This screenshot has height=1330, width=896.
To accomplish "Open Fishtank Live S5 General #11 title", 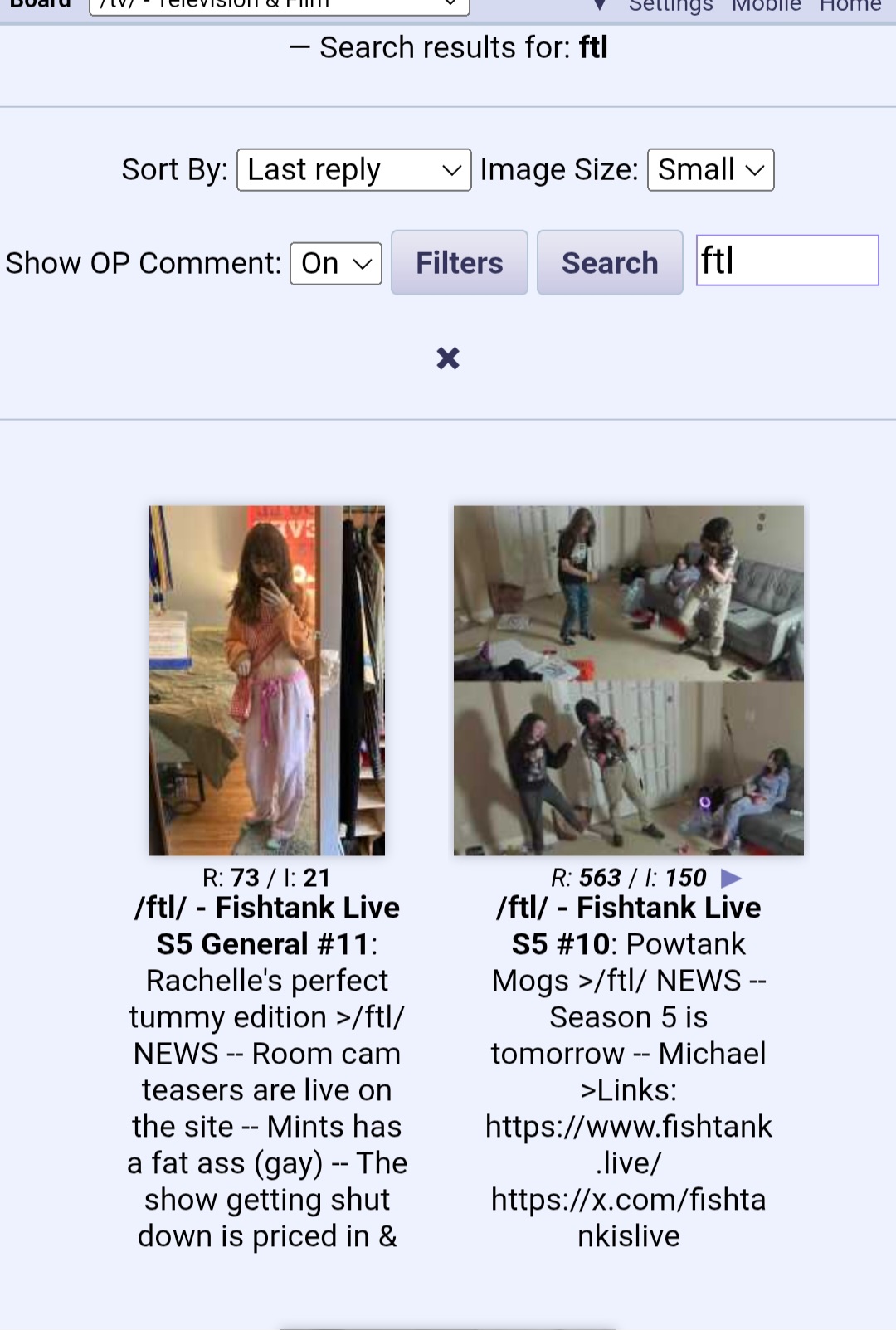I will pyautogui.click(x=267, y=926).
